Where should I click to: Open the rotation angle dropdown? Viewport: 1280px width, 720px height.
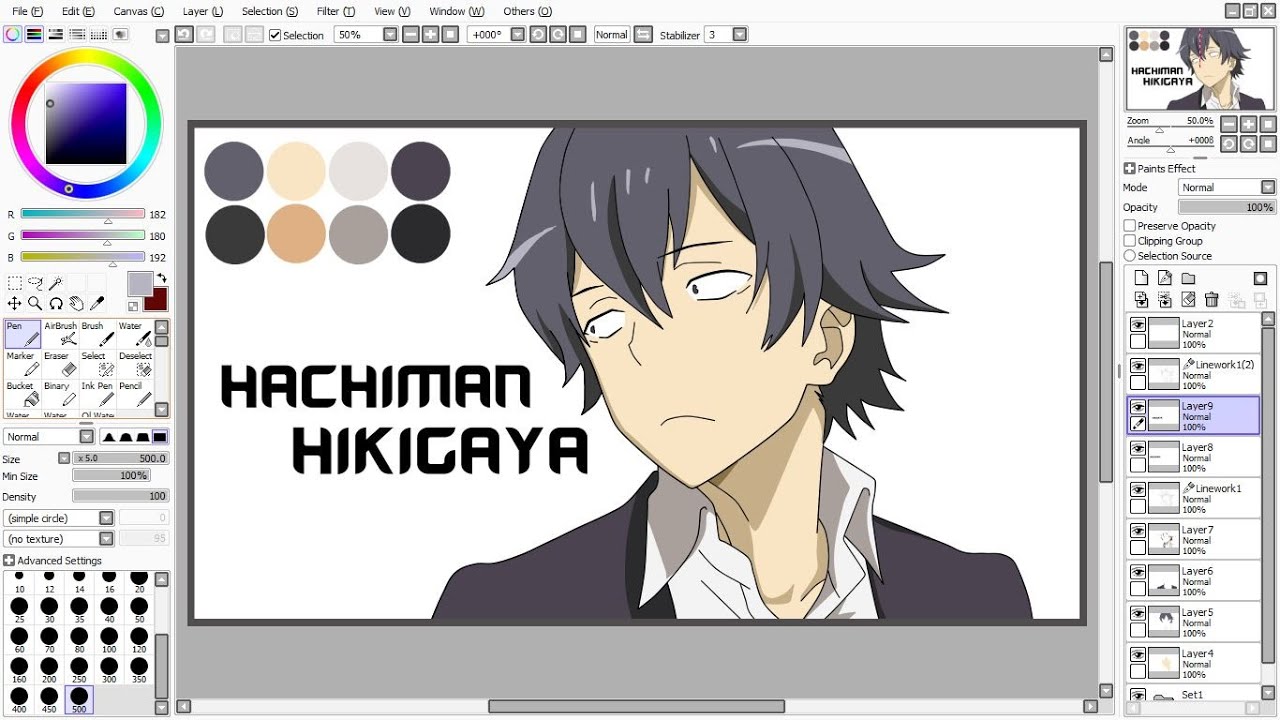[517, 34]
